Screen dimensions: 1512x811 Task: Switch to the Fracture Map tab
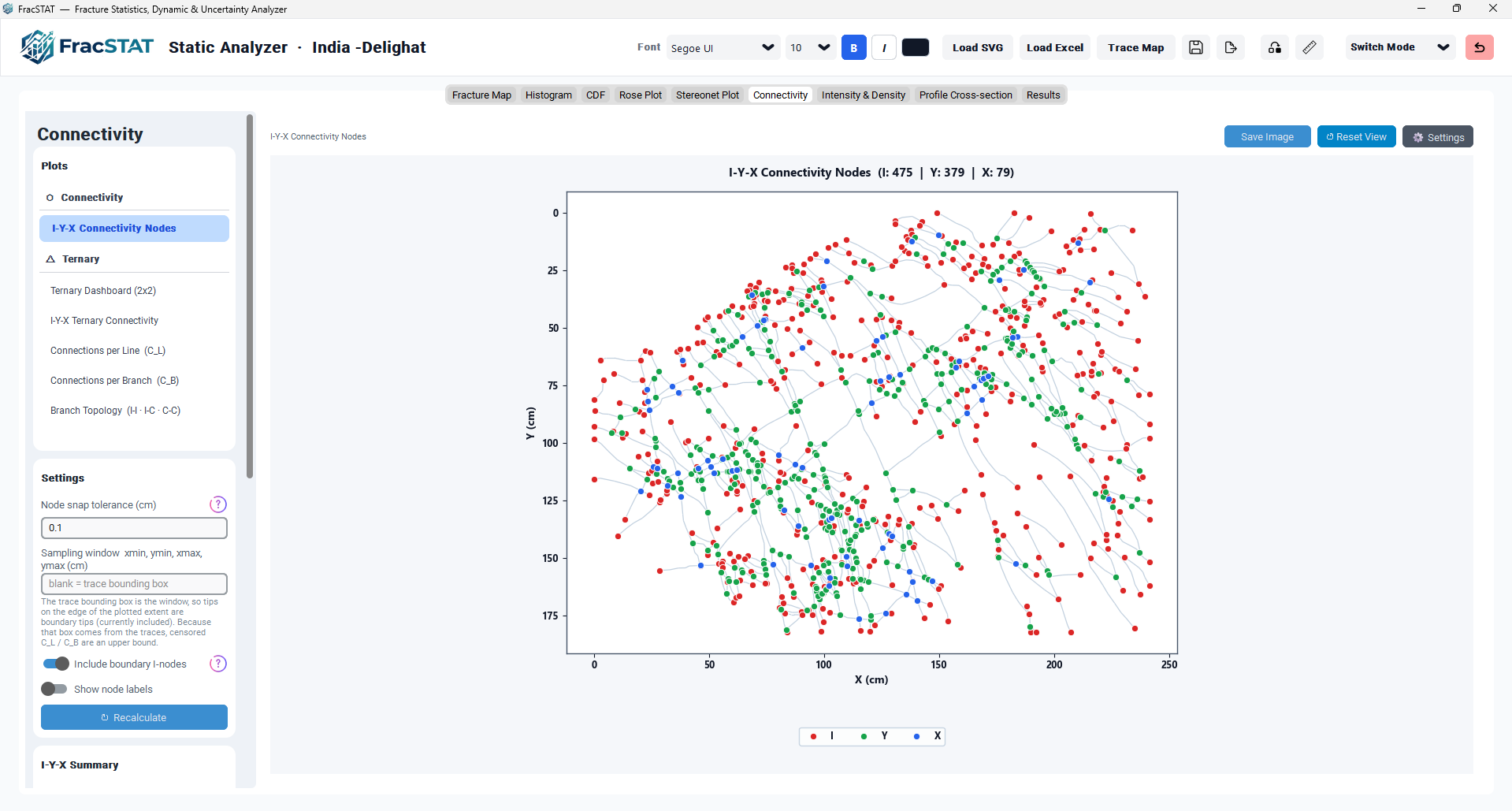[481, 95]
